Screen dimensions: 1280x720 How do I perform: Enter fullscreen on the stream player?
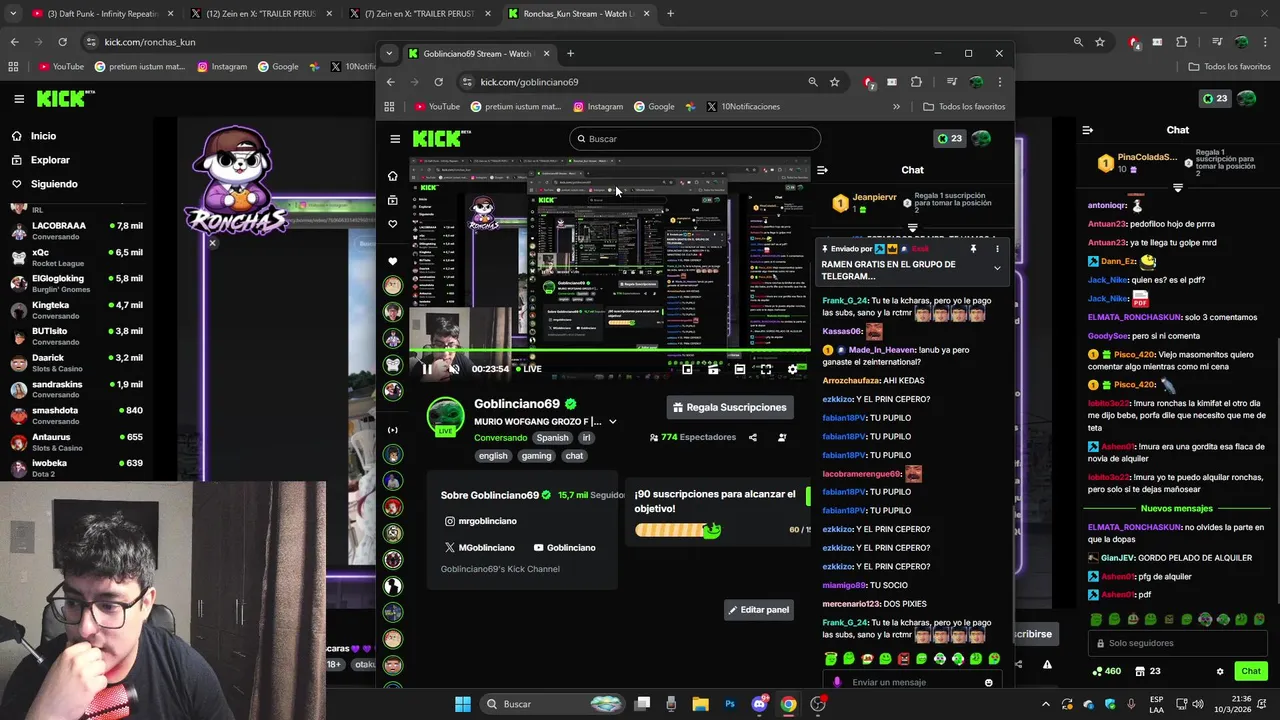[766, 369]
